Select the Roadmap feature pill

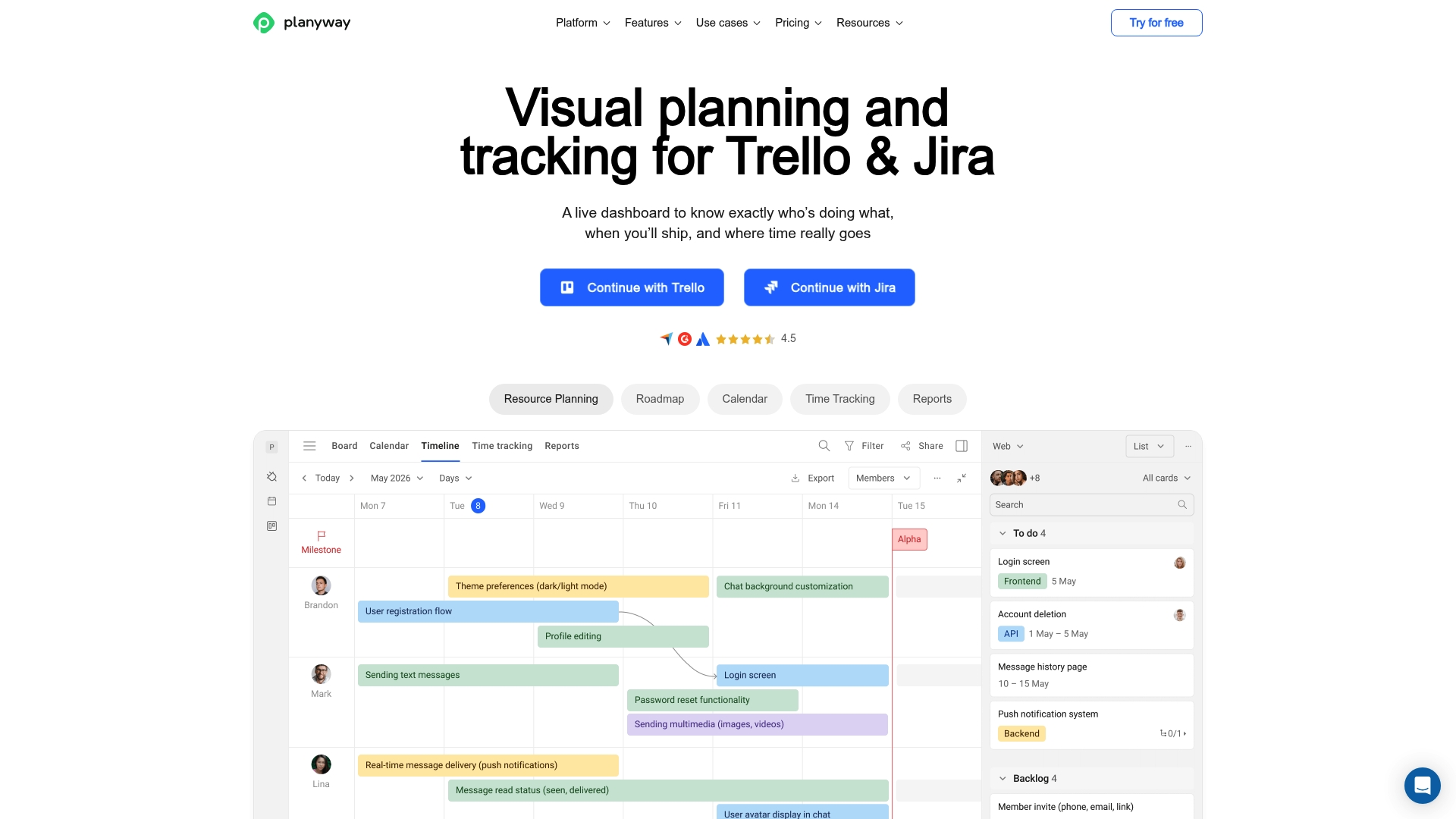click(661, 399)
